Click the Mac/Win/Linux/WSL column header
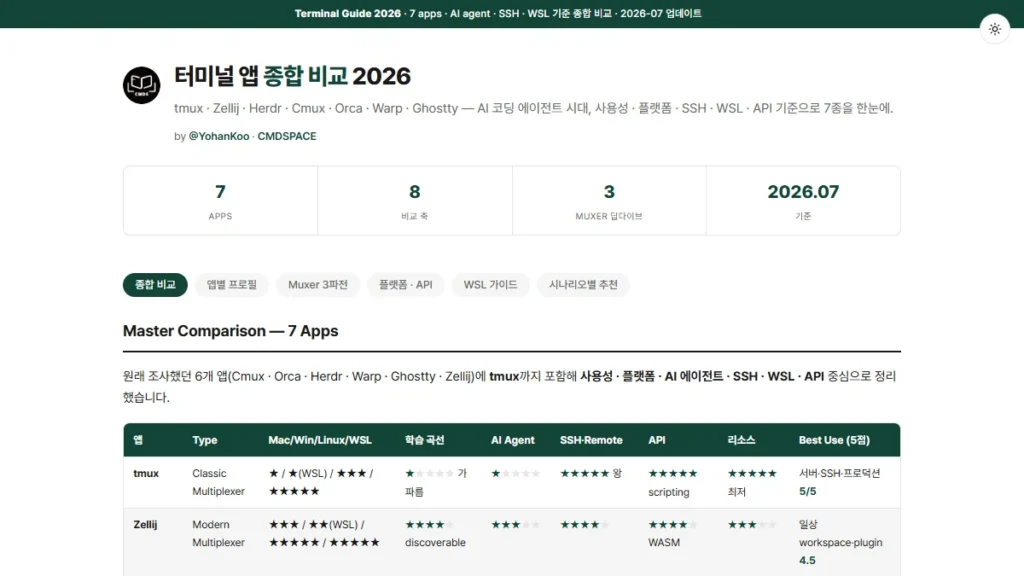The image size is (1024, 576). coord(320,440)
